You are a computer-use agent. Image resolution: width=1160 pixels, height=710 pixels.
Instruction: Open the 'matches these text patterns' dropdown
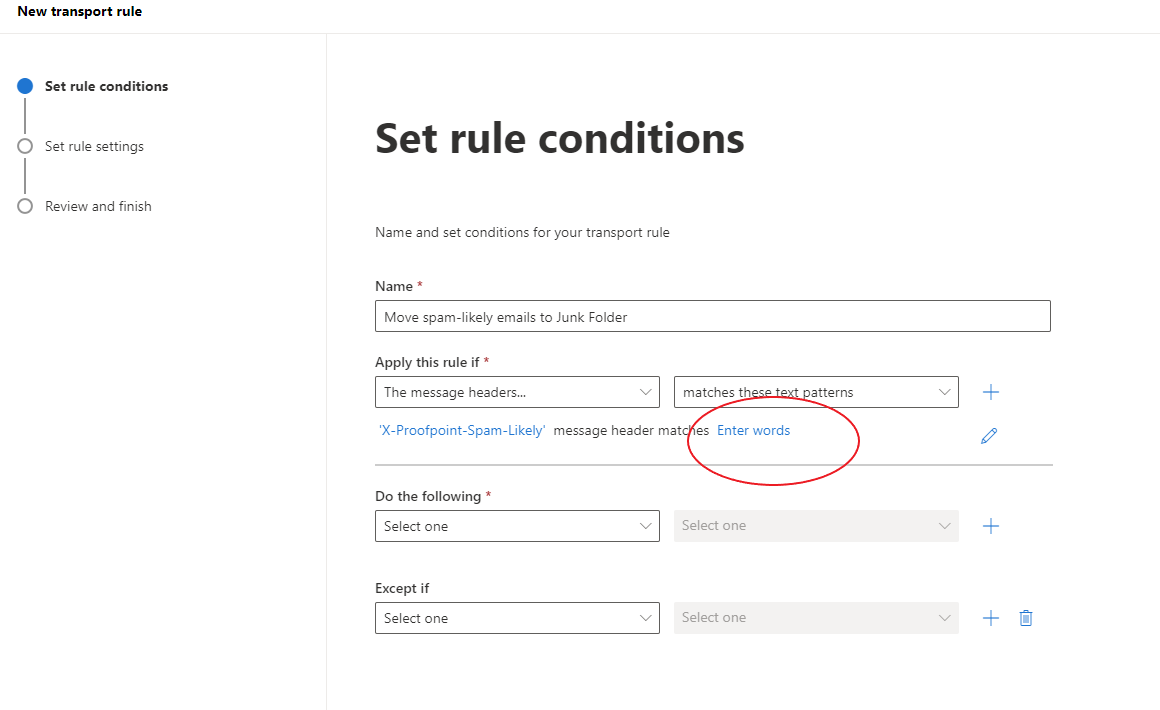point(816,392)
